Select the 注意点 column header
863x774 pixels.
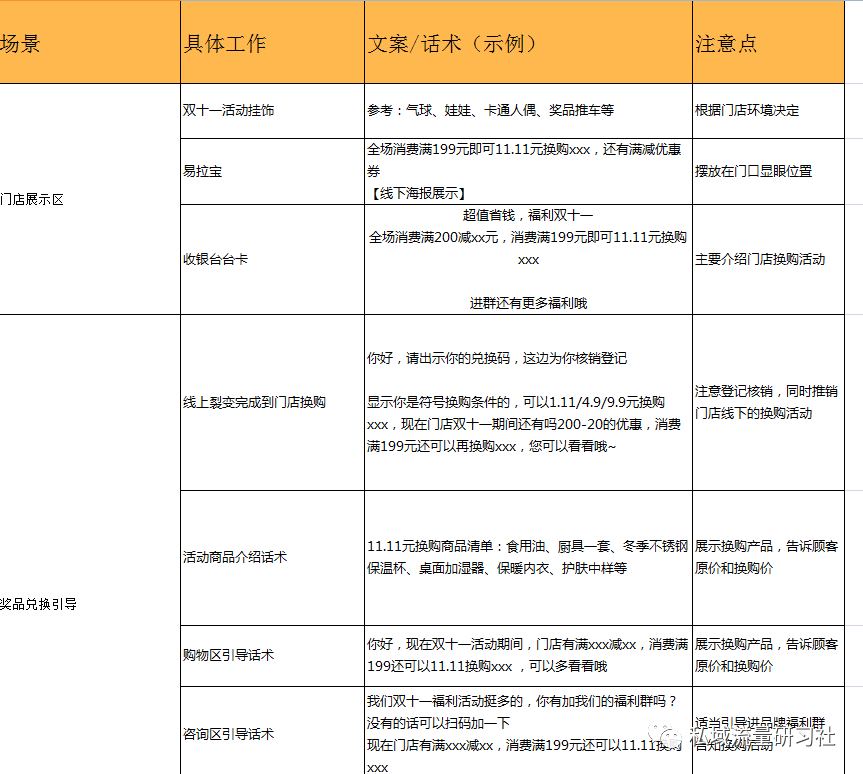(768, 42)
